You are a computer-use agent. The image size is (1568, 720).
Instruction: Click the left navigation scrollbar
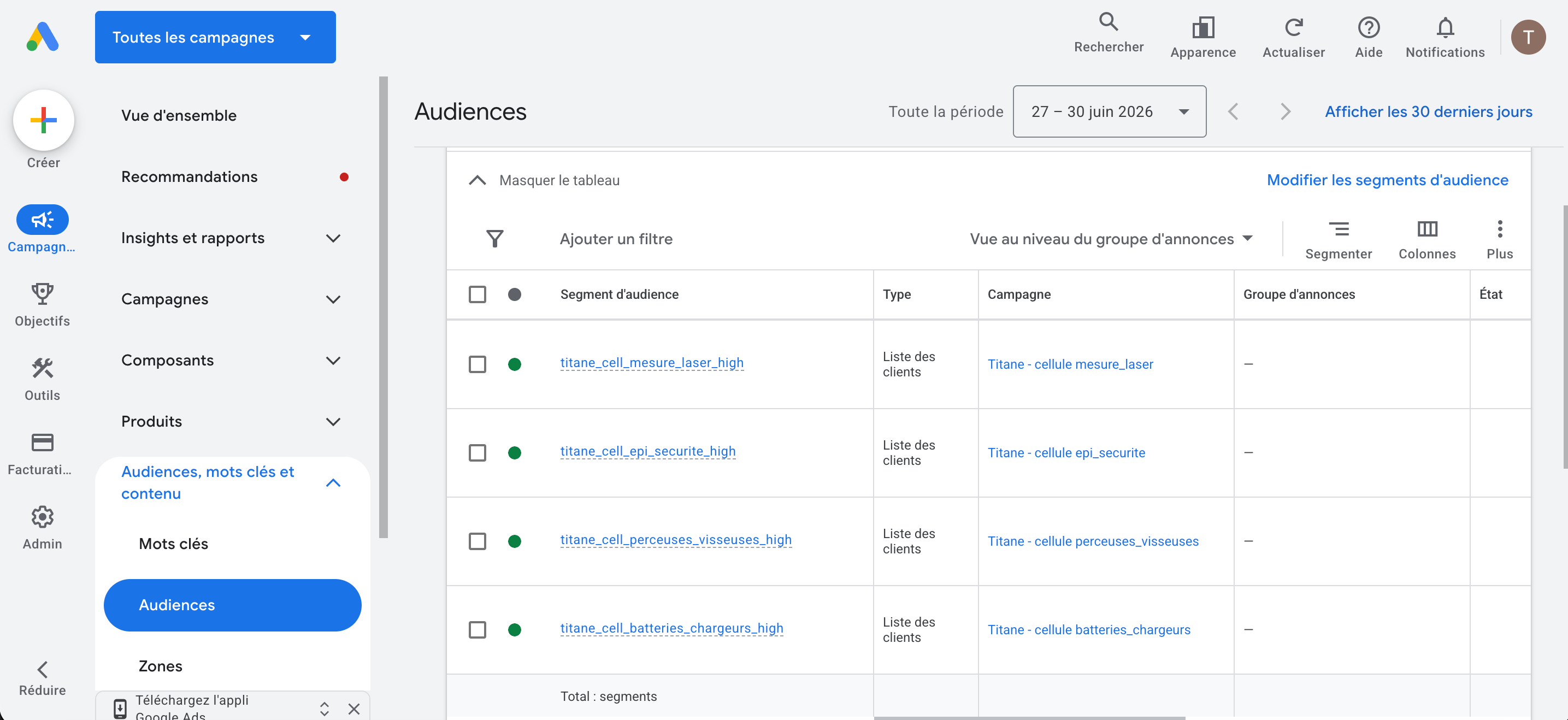pos(383,308)
